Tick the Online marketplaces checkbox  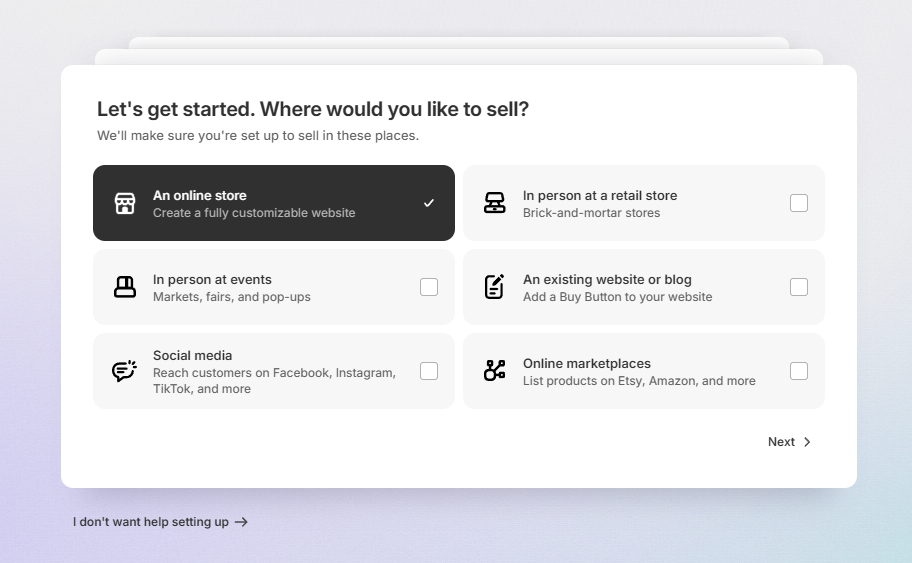click(799, 371)
